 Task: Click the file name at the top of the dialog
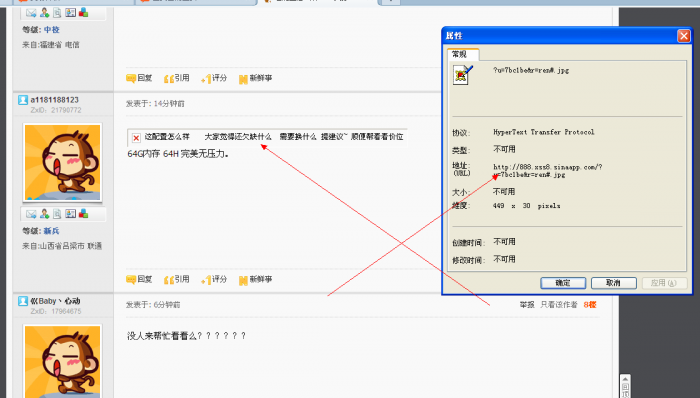[x=531, y=70]
